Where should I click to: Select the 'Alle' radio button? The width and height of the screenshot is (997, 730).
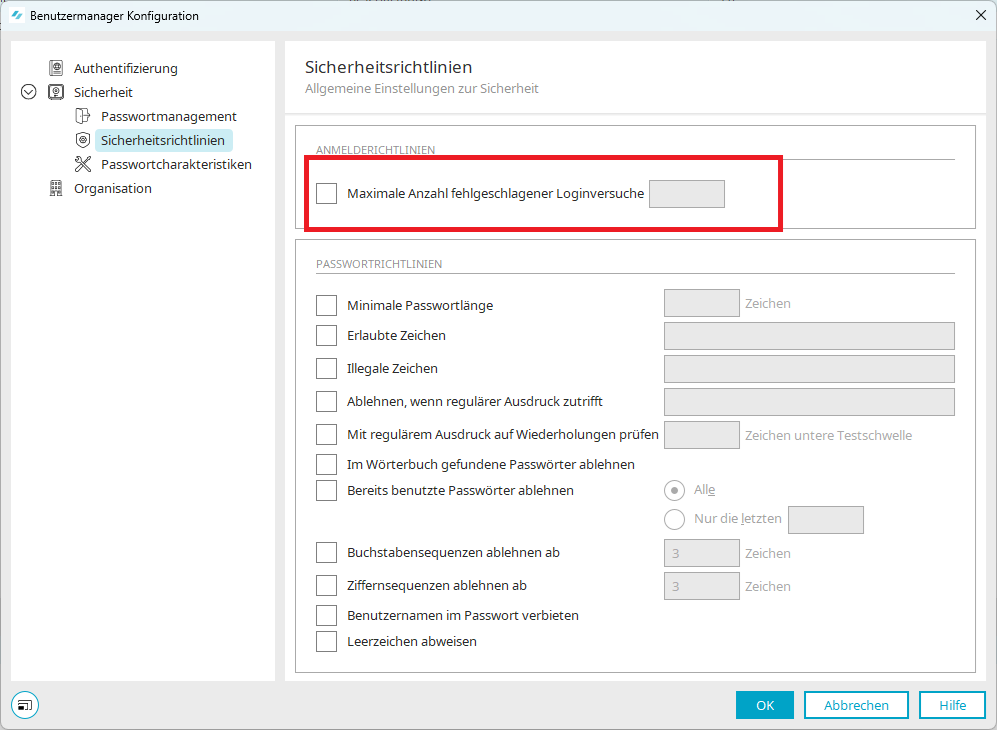(675, 490)
